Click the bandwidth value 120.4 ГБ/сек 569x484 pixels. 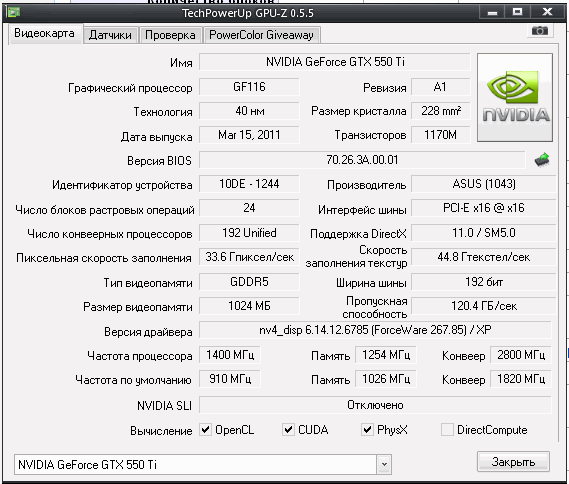coord(484,306)
